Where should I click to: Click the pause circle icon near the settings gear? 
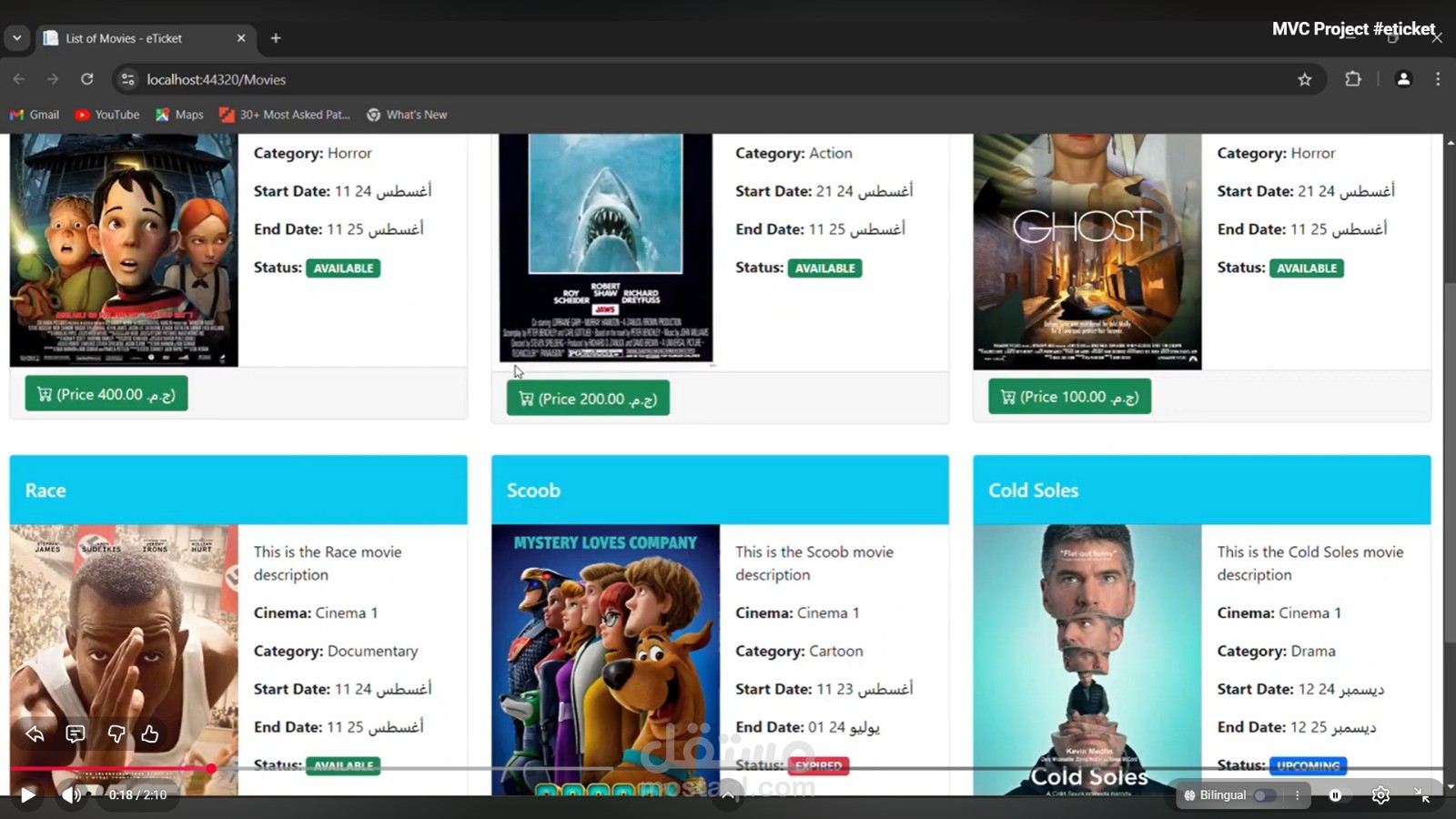[x=1335, y=795]
